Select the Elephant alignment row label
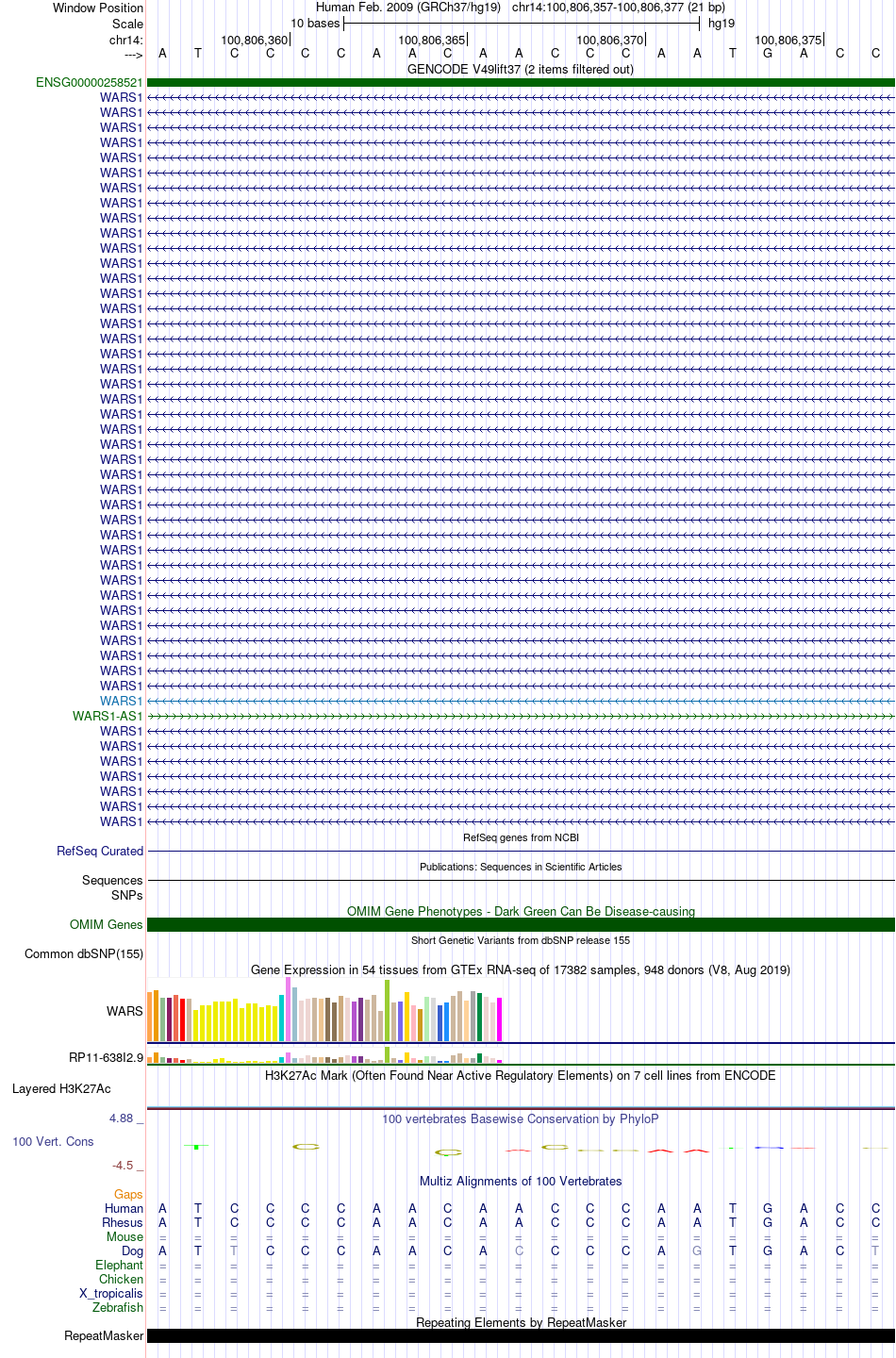 click(119, 1265)
